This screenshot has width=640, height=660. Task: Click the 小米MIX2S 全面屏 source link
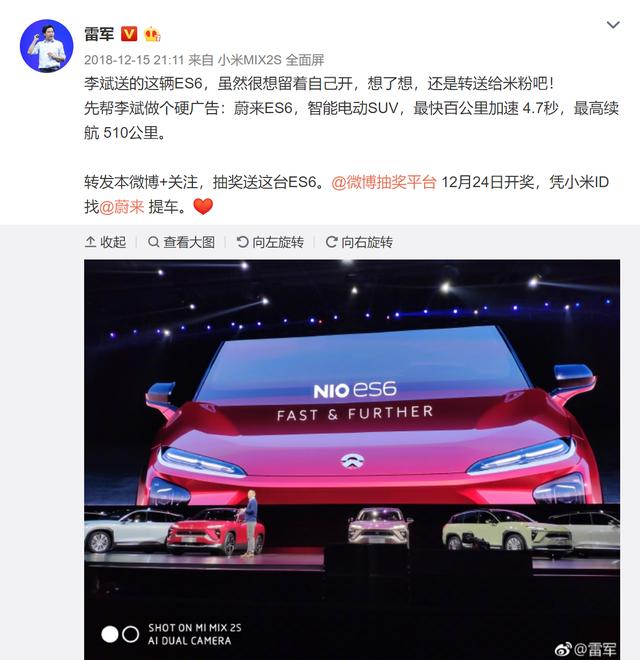(271, 60)
